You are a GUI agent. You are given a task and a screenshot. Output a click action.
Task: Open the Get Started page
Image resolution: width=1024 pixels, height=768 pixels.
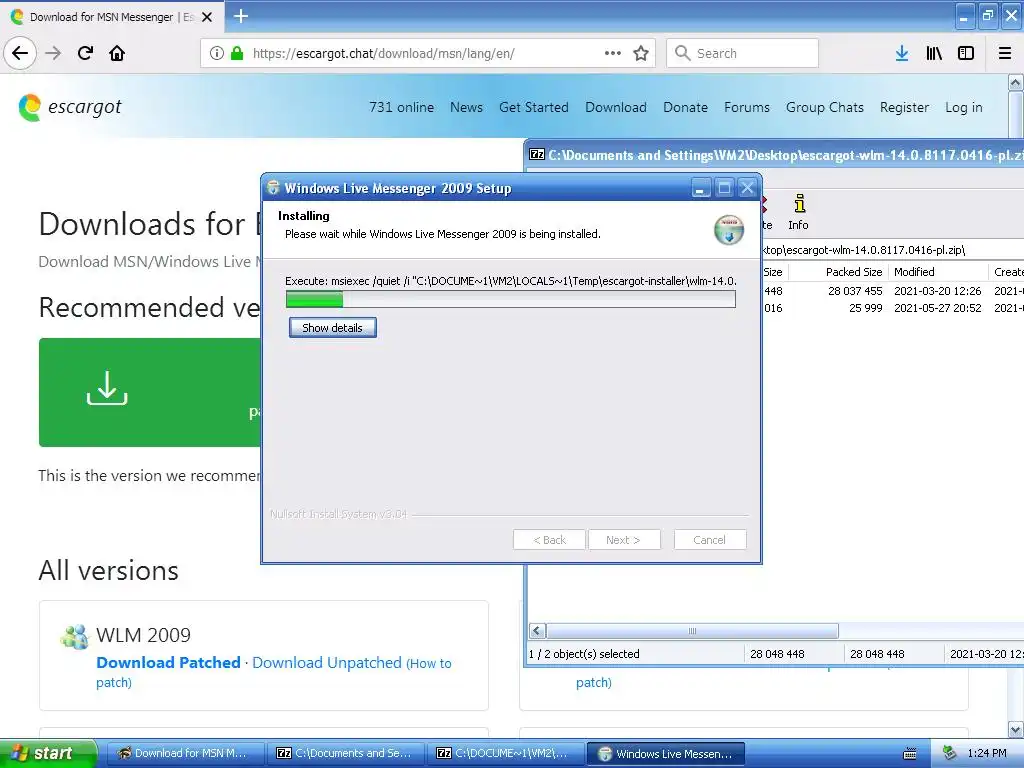click(x=534, y=107)
